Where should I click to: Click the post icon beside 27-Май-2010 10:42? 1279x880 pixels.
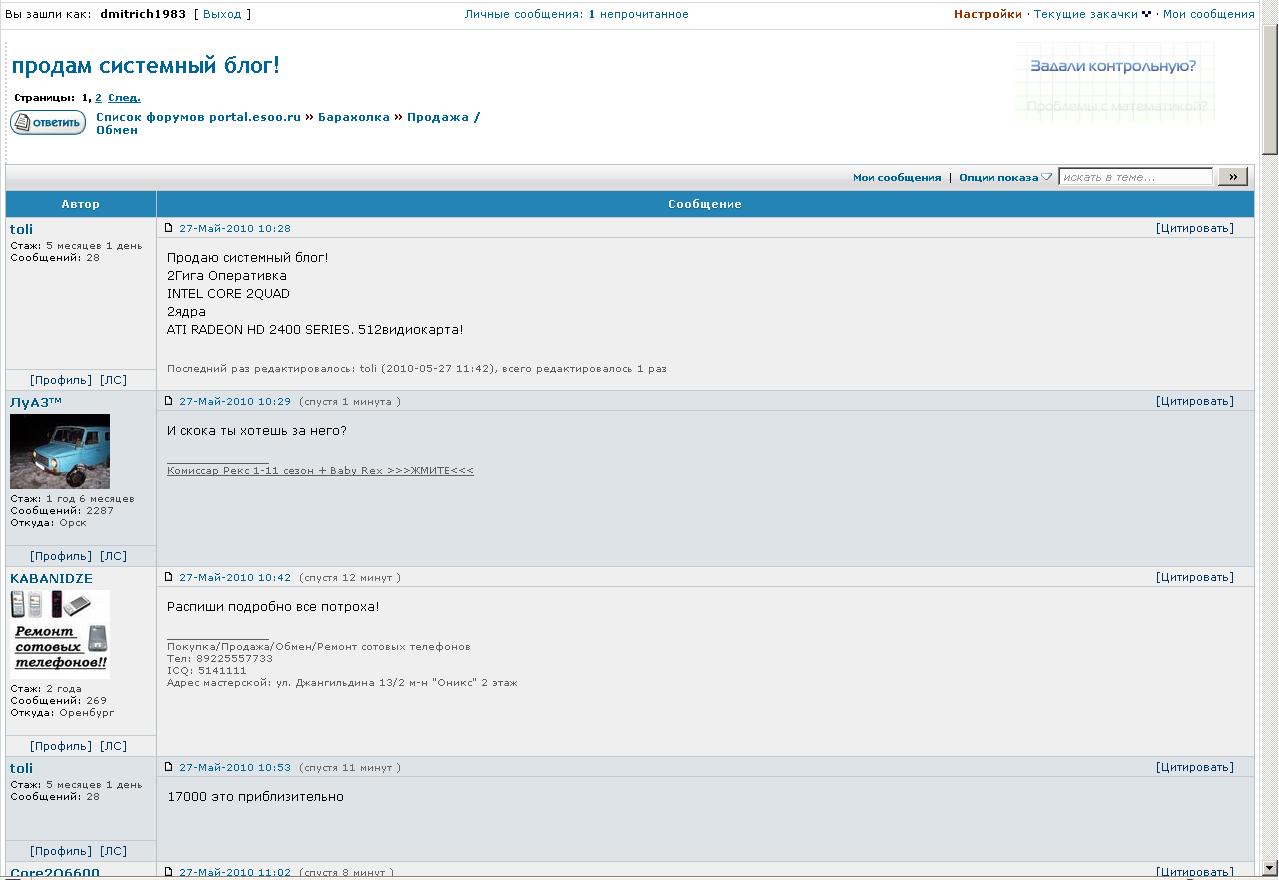click(x=169, y=577)
